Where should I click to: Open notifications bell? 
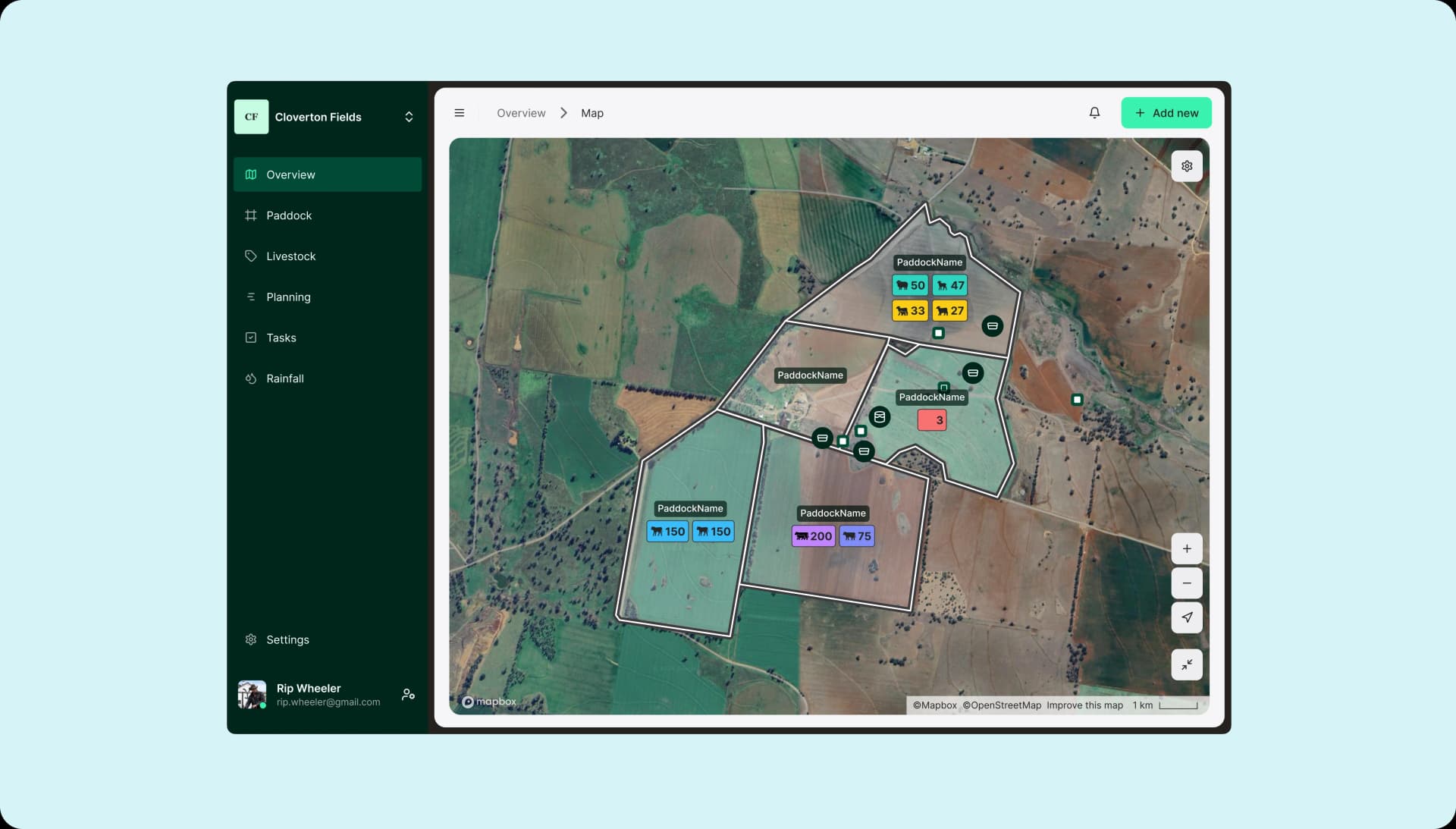click(1094, 113)
